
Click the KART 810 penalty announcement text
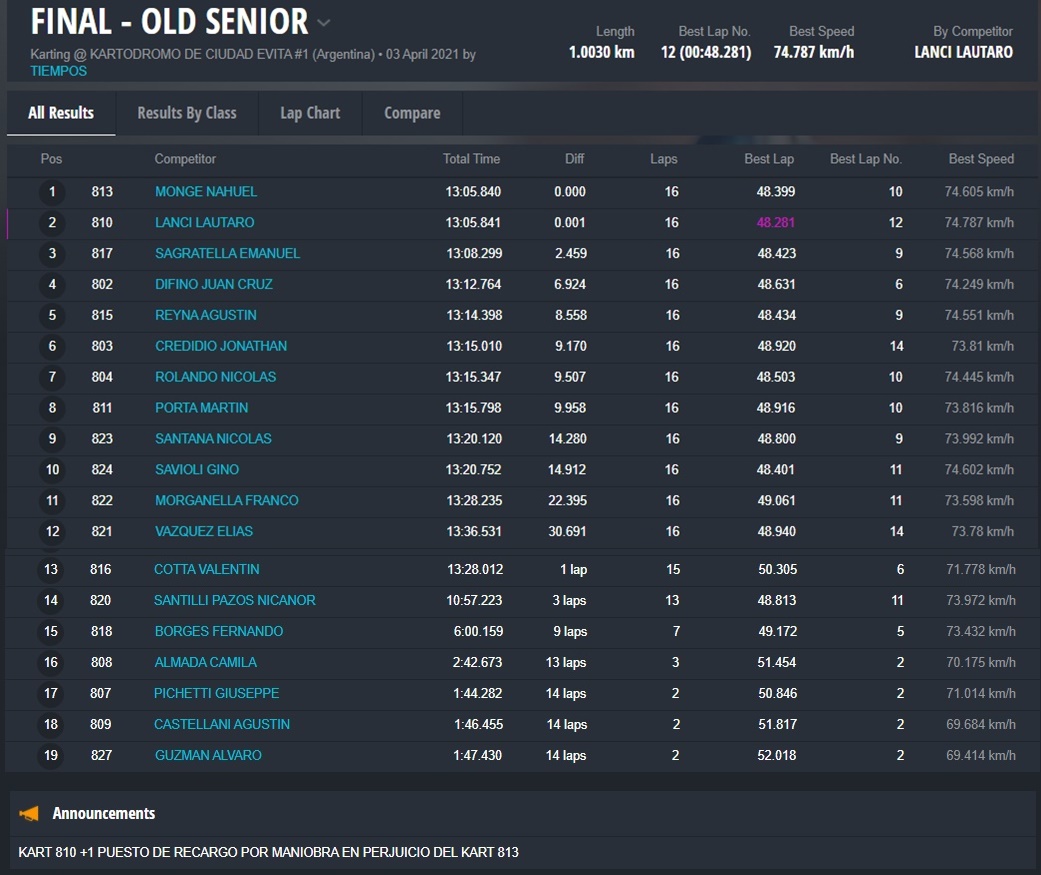268,853
